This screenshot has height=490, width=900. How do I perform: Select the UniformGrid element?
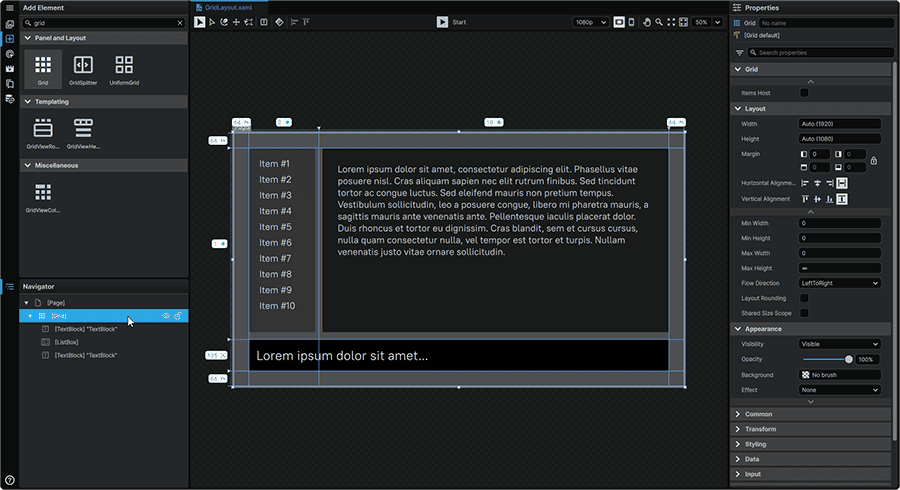click(124, 69)
